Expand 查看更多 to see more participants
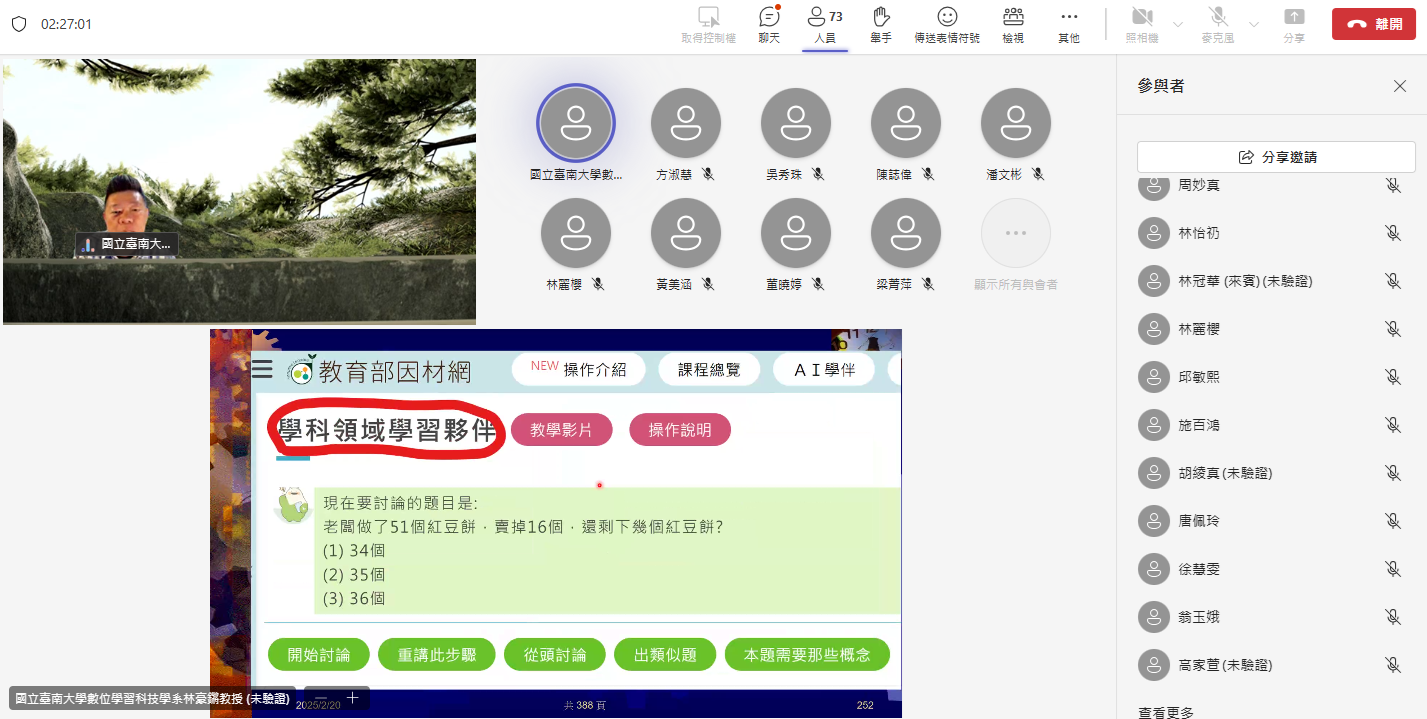Viewport: 1427px width, 719px height. [1165, 712]
